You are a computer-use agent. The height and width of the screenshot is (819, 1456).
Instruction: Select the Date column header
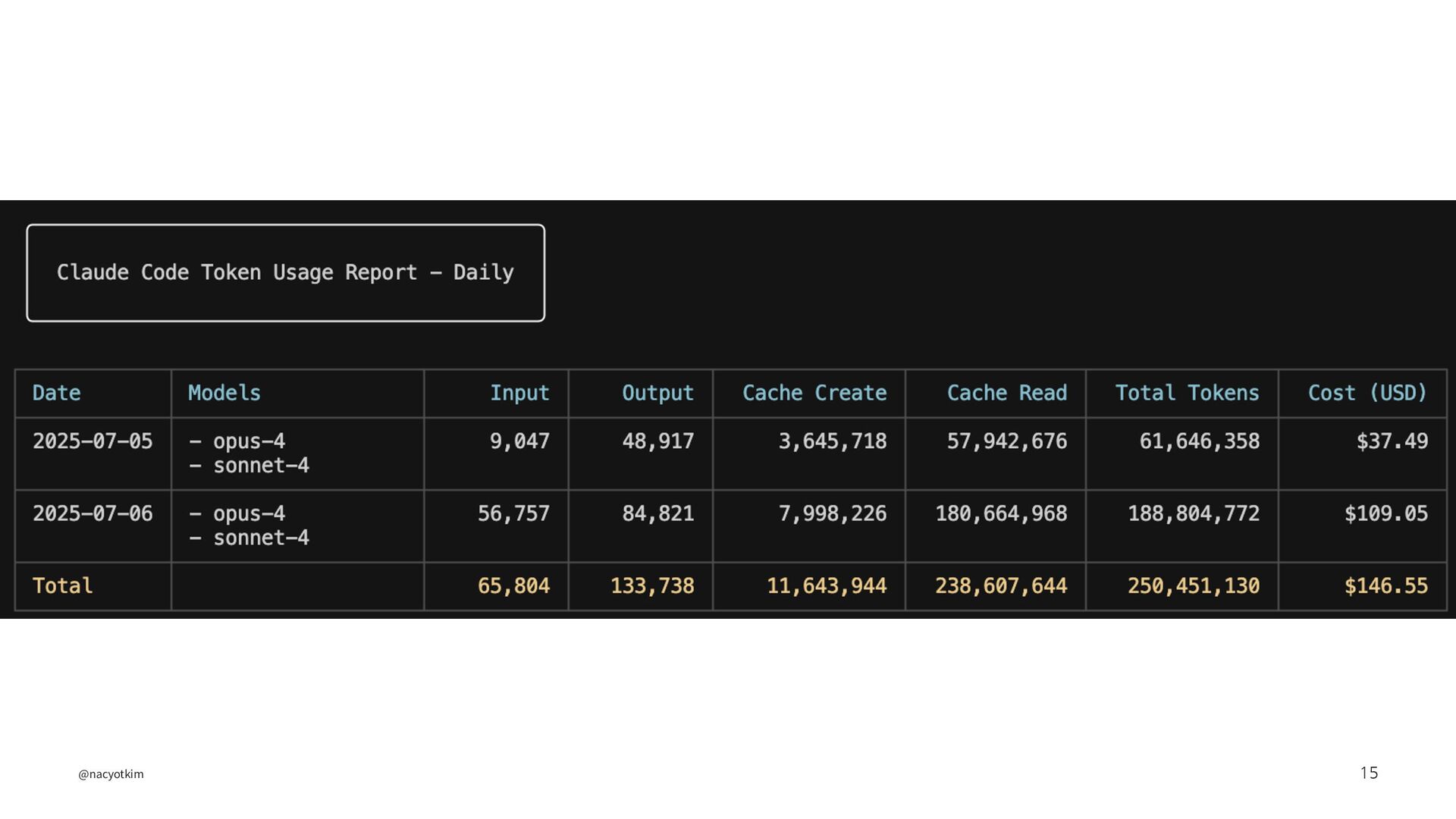[56, 393]
